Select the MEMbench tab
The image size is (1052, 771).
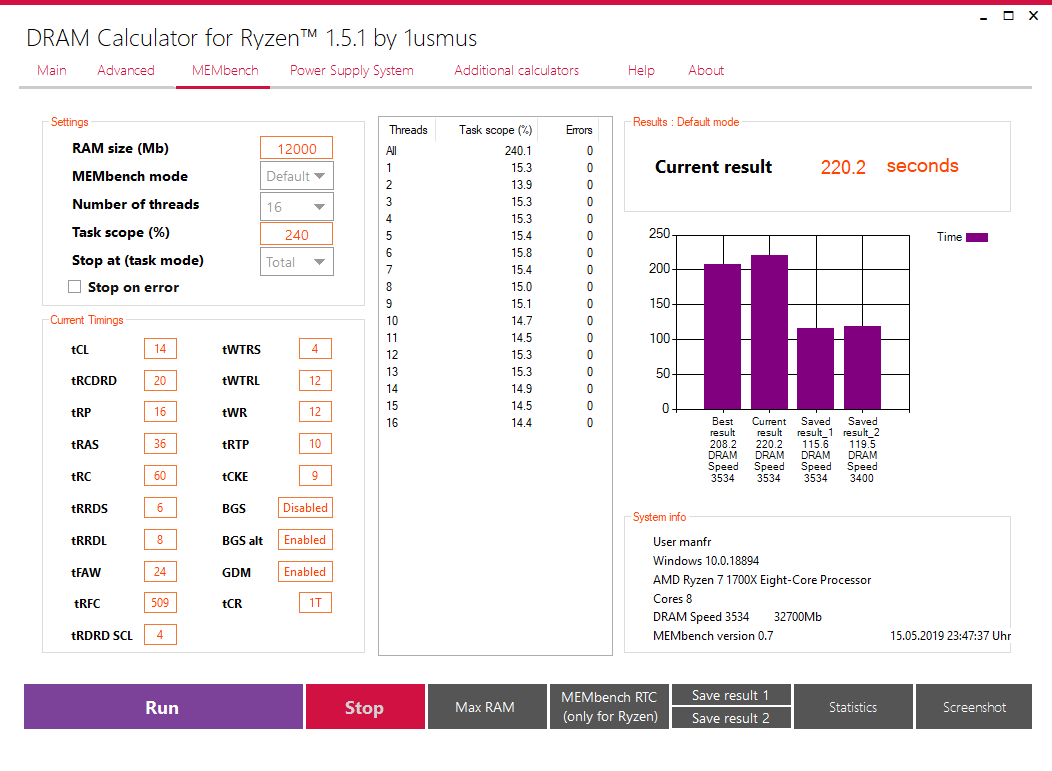(x=225, y=70)
